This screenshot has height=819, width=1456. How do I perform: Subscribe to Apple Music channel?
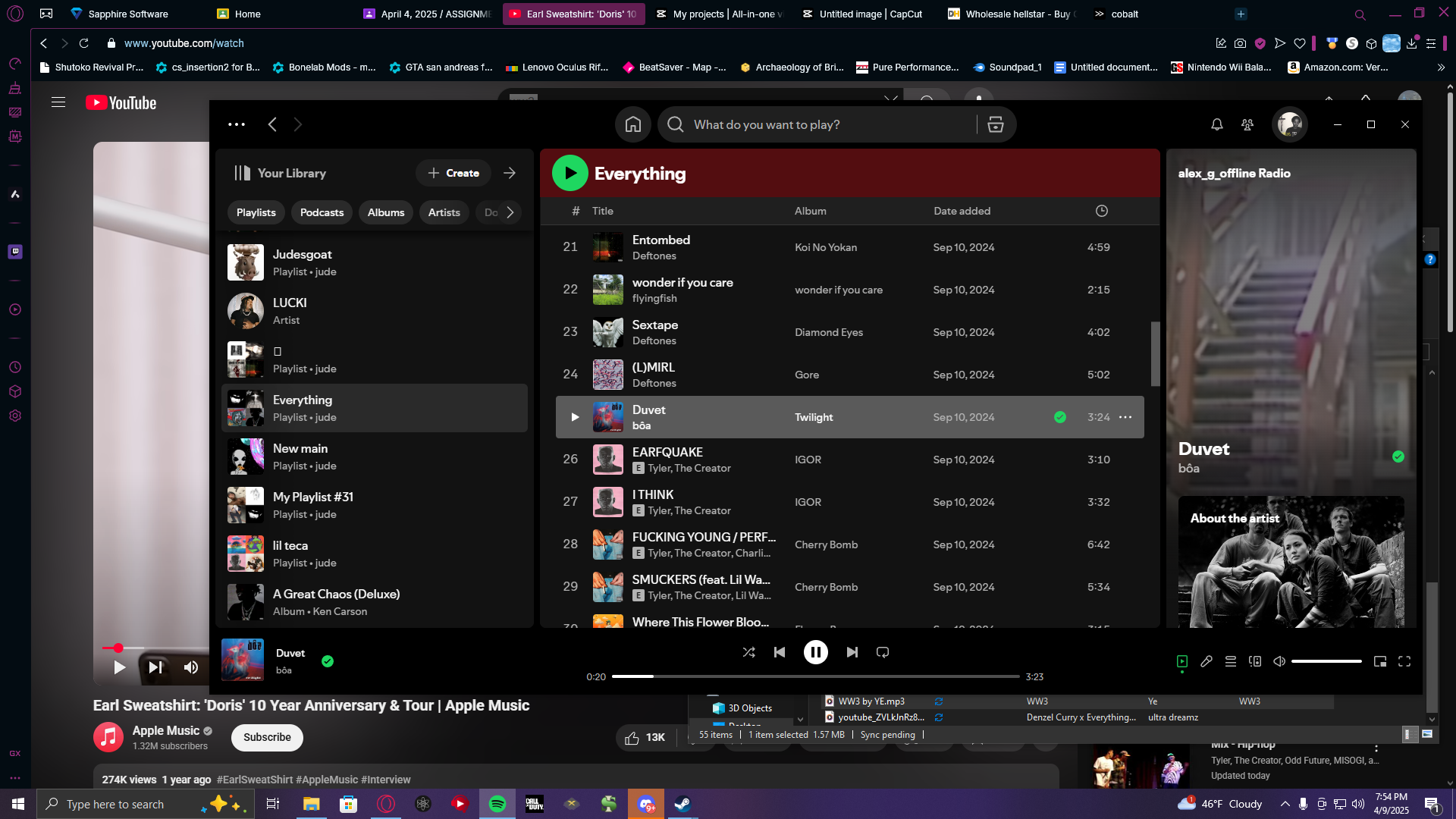267,737
